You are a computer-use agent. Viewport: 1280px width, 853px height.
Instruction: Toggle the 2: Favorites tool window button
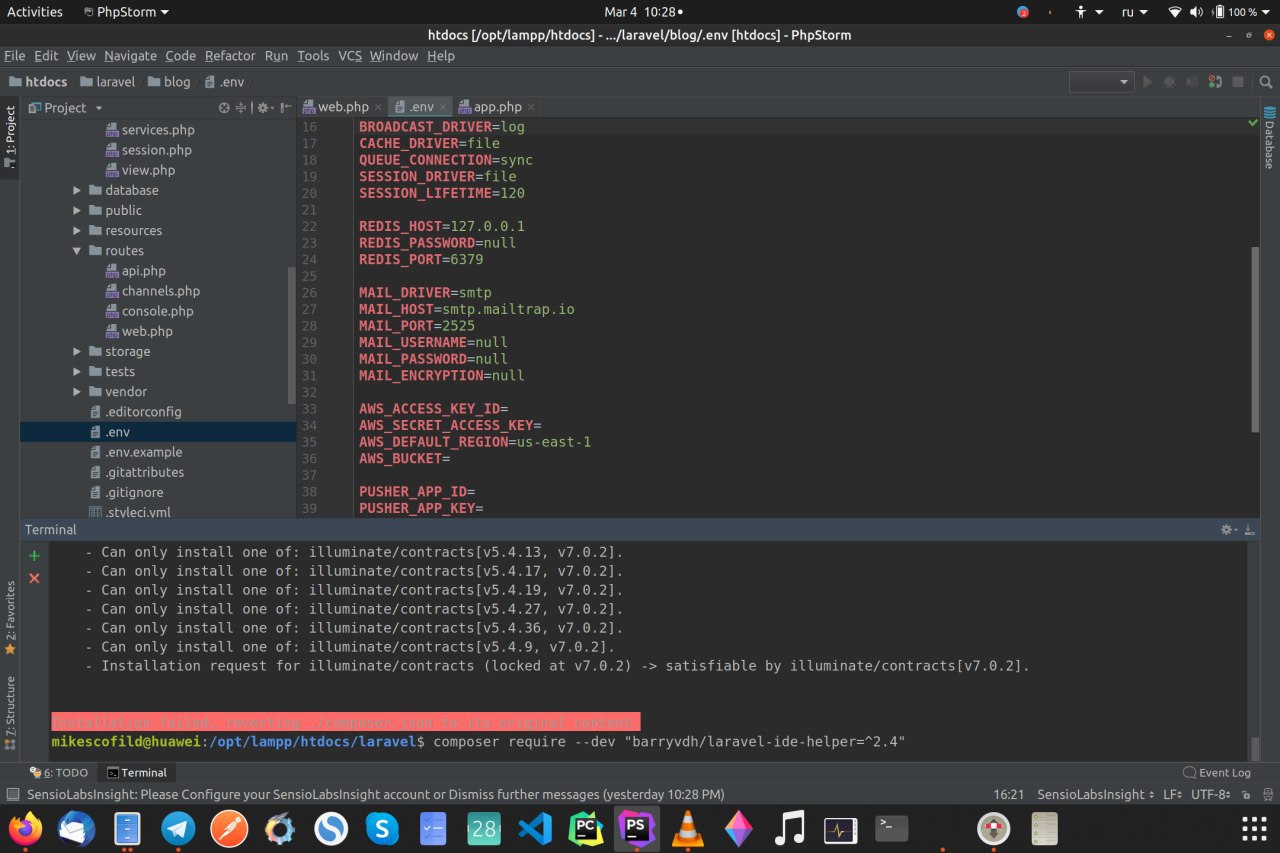(x=10, y=618)
